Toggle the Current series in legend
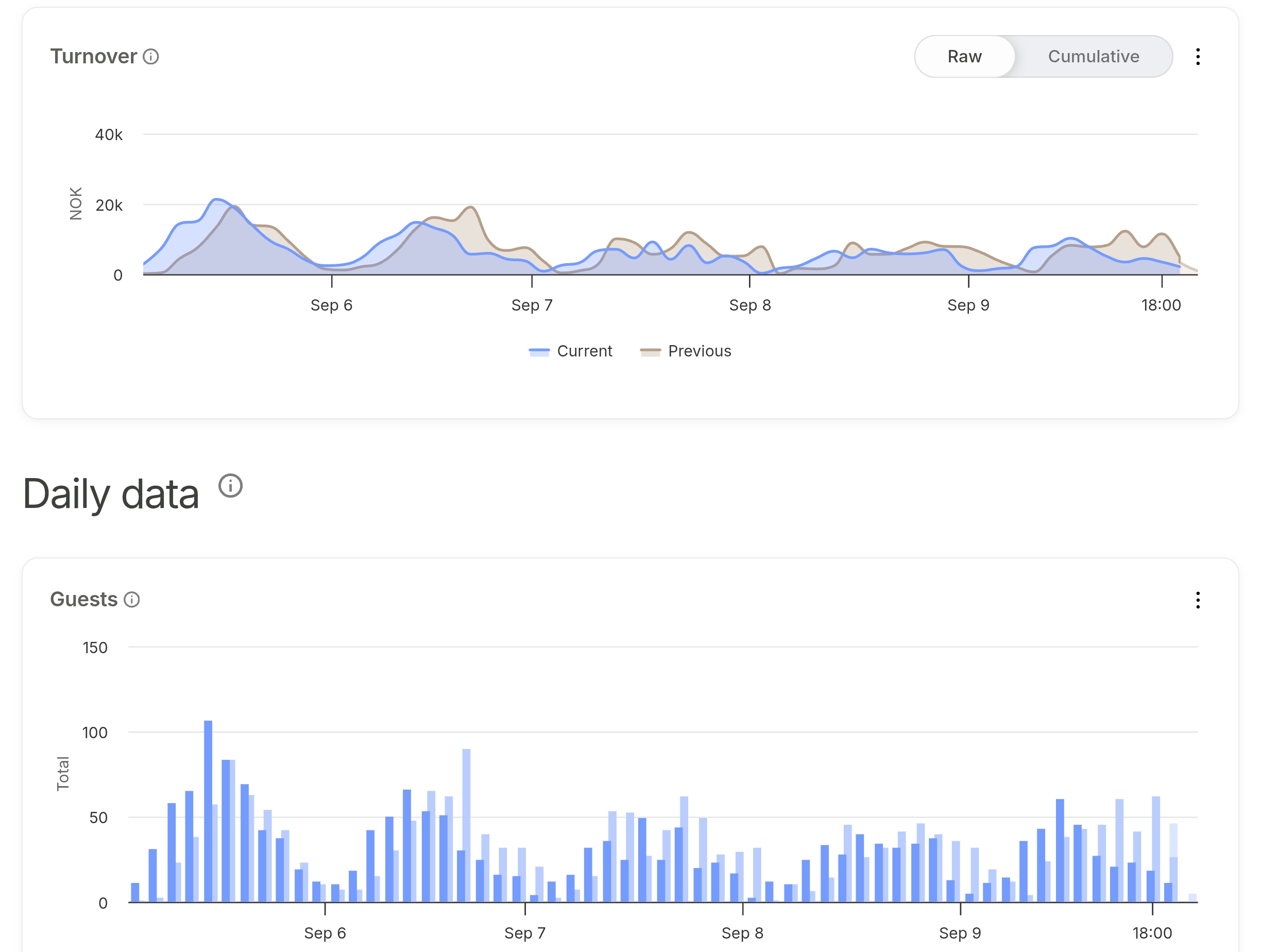The image size is (1261, 952). (570, 351)
